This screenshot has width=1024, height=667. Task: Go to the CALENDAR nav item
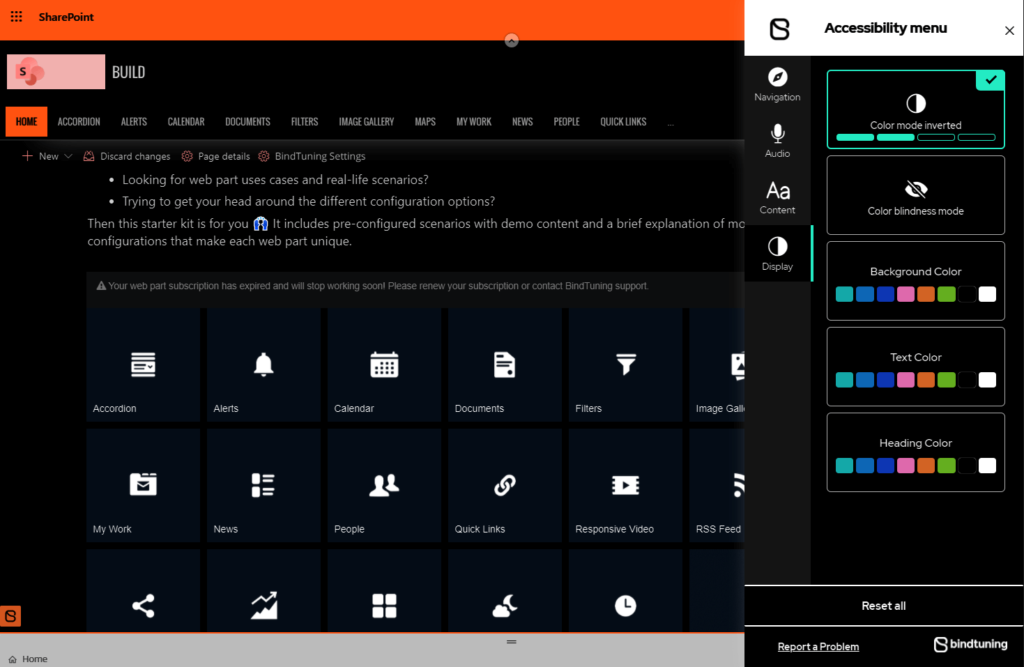[x=186, y=122]
